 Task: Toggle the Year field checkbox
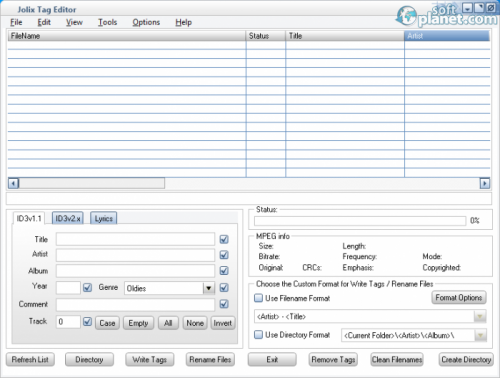(x=87, y=287)
